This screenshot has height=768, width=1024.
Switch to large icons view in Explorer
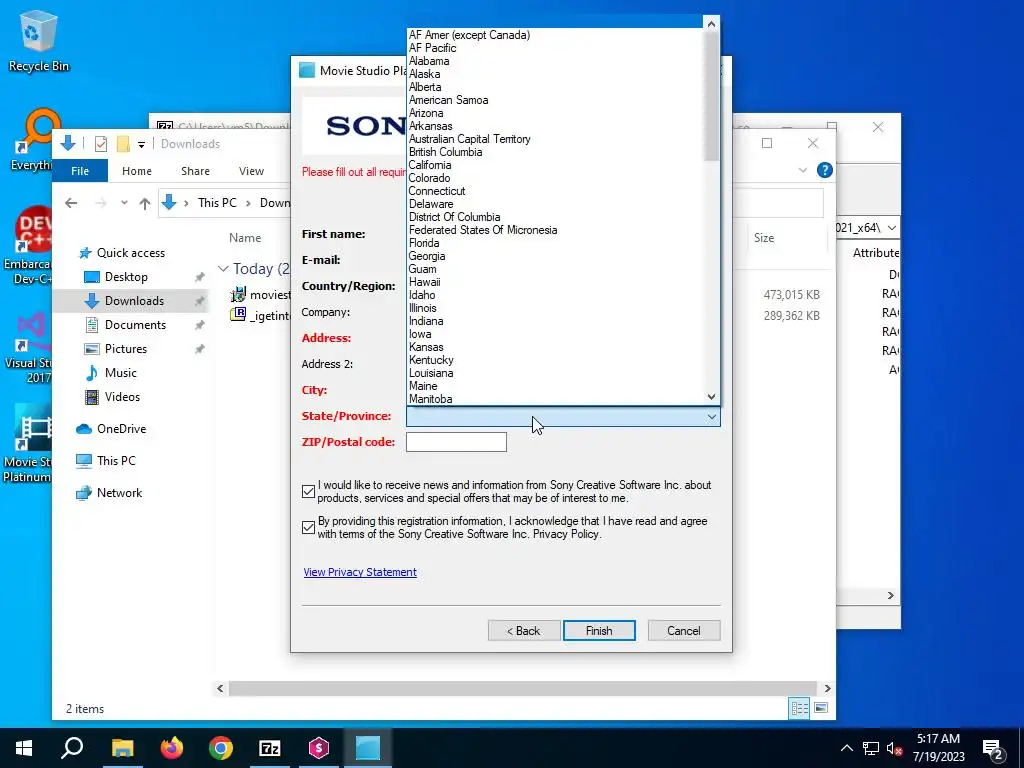pyautogui.click(x=821, y=708)
